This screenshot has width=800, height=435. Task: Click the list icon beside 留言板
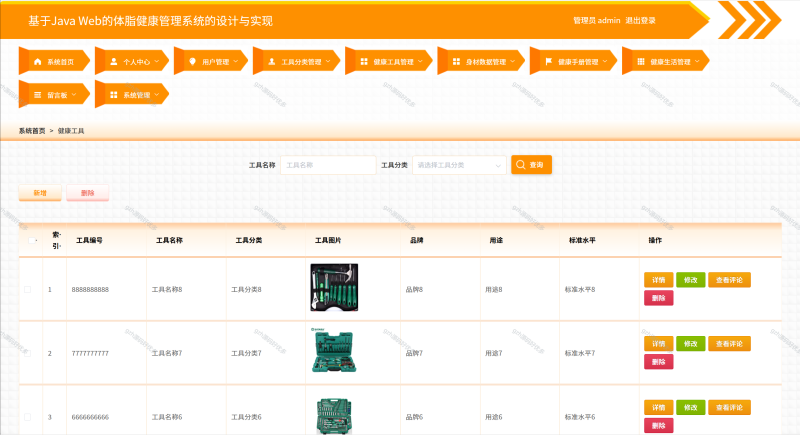(37, 95)
